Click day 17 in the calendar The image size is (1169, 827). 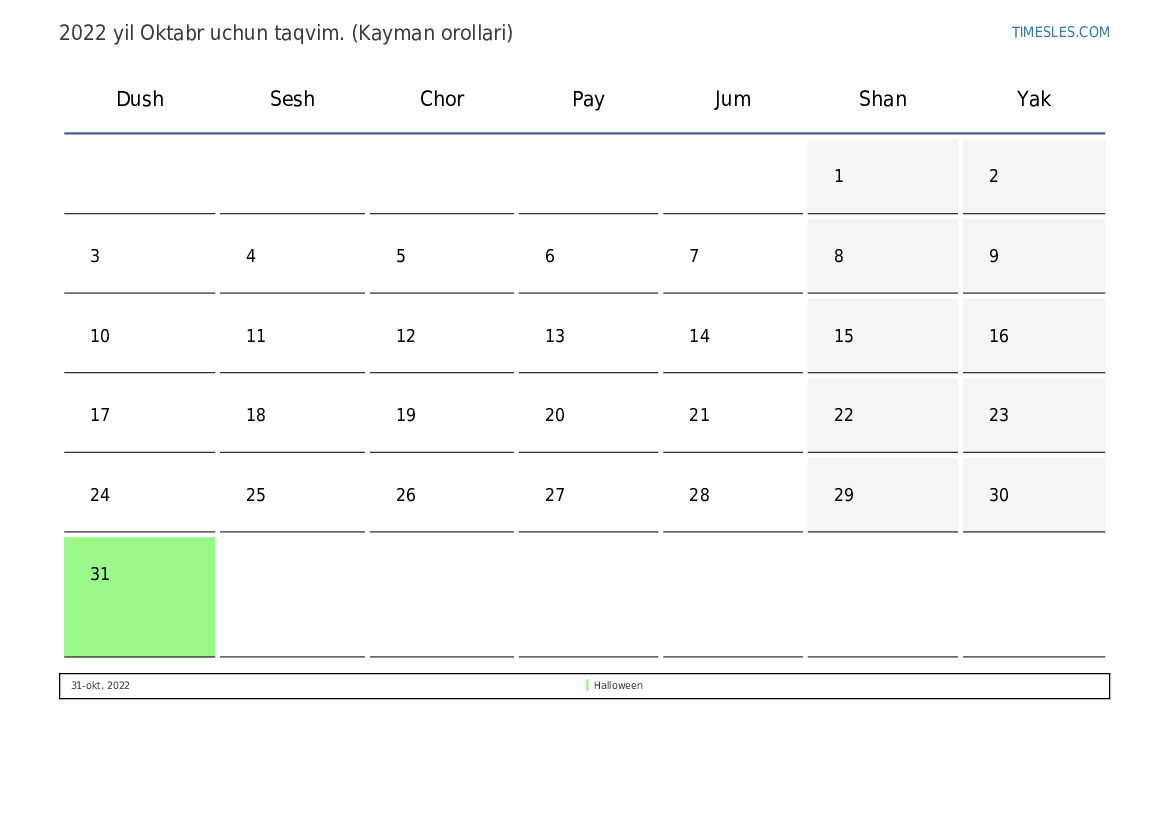tap(139, 415)
